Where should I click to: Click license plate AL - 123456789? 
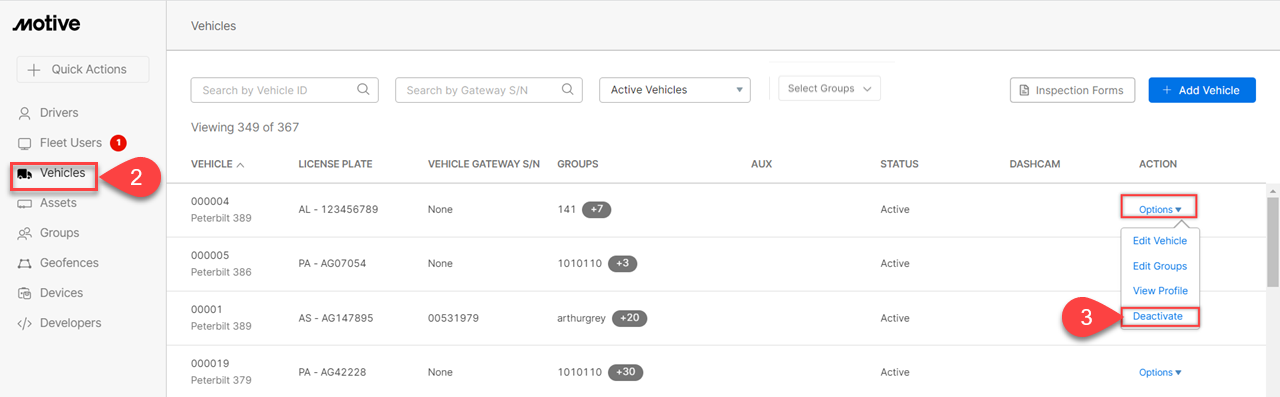point(339,209)
